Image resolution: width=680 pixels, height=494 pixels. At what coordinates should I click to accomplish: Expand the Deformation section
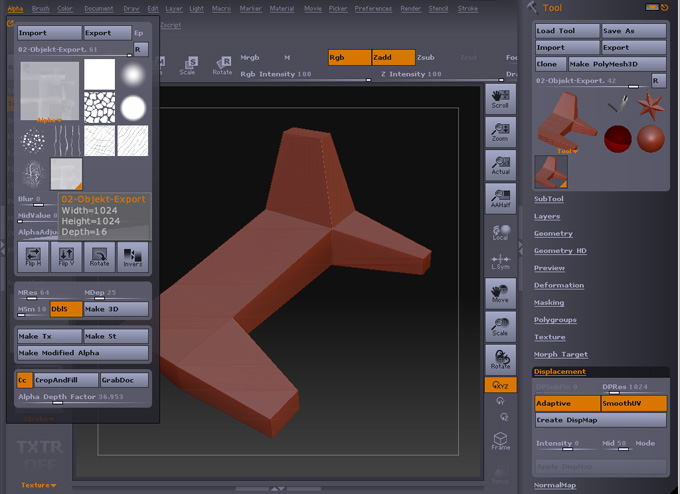tap(558, 285)
